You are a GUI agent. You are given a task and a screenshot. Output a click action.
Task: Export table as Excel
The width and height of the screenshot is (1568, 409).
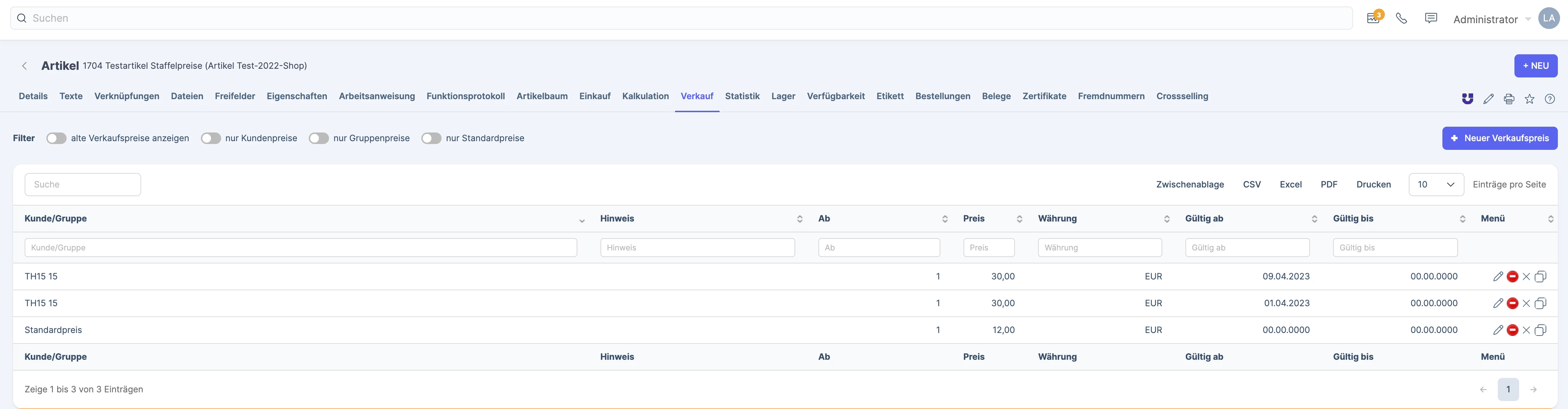(1290, 185)
